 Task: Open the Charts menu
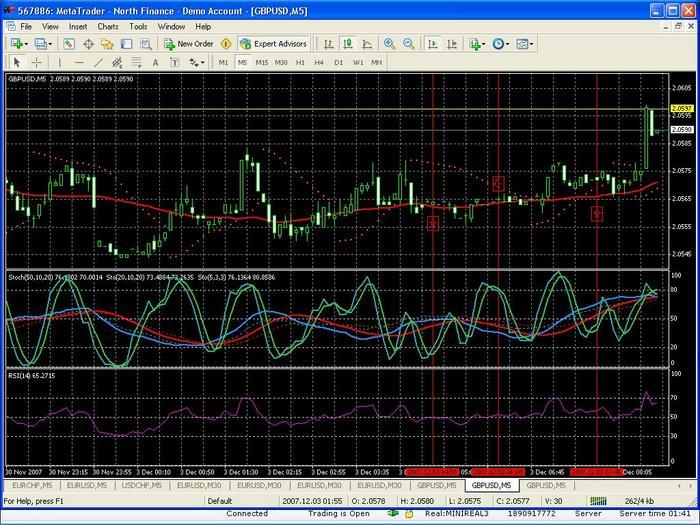point(108,27)
